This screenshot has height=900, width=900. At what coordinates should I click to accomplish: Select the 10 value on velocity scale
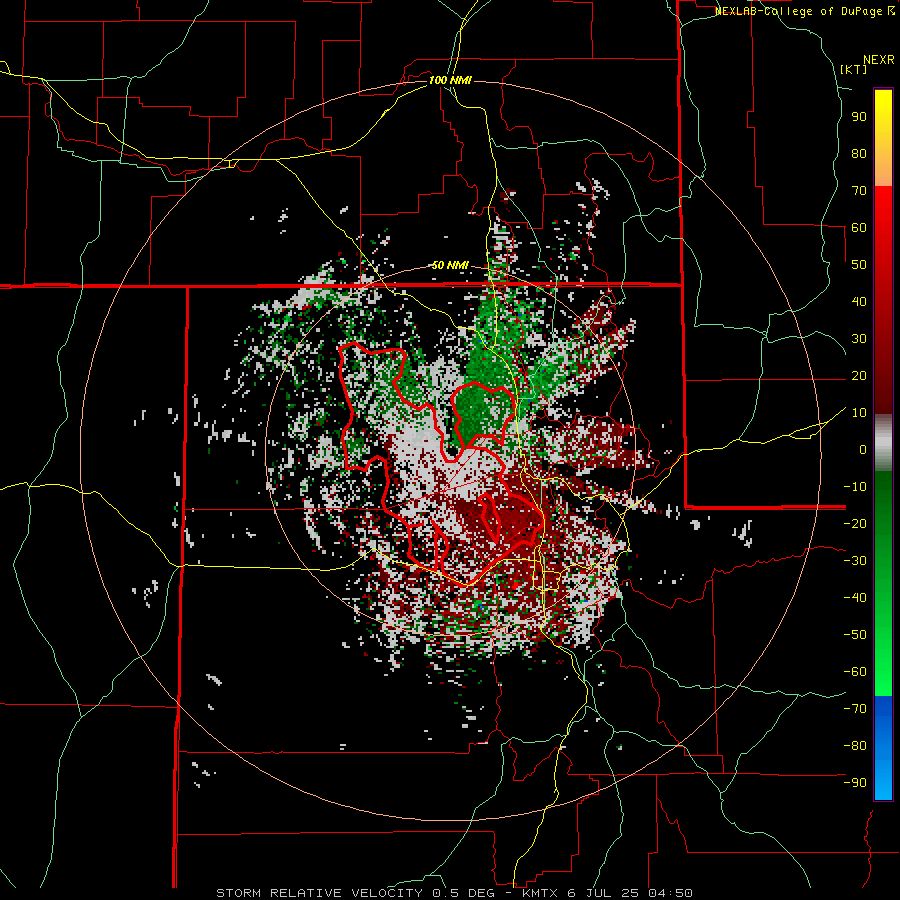point(859,413)
